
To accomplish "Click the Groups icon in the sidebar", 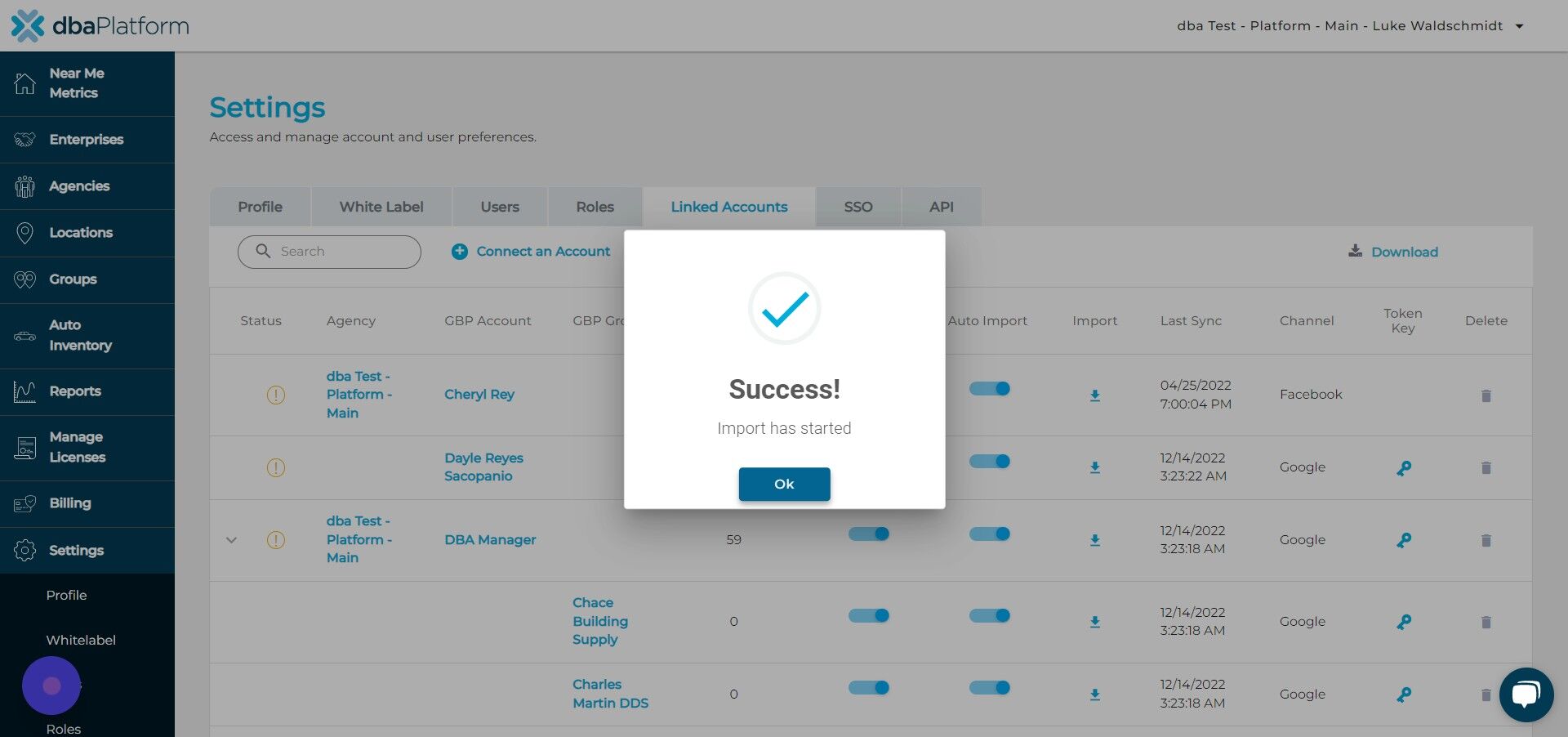I will click(x=24, y=279).
